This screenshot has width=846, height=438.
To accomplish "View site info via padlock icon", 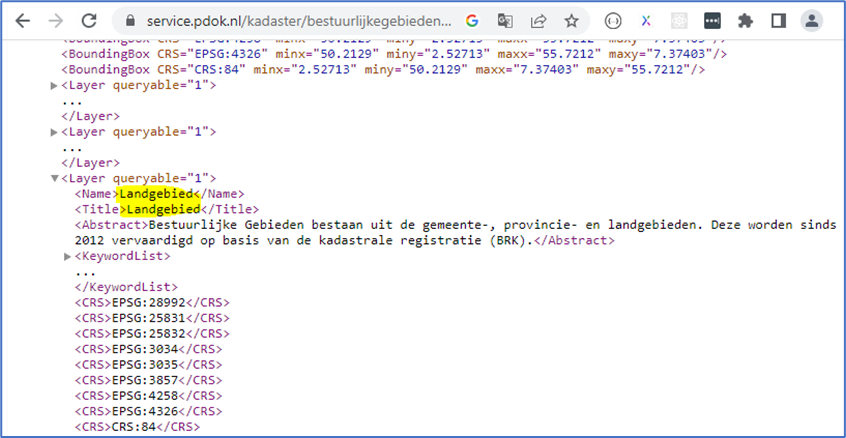I will [127, 20].
